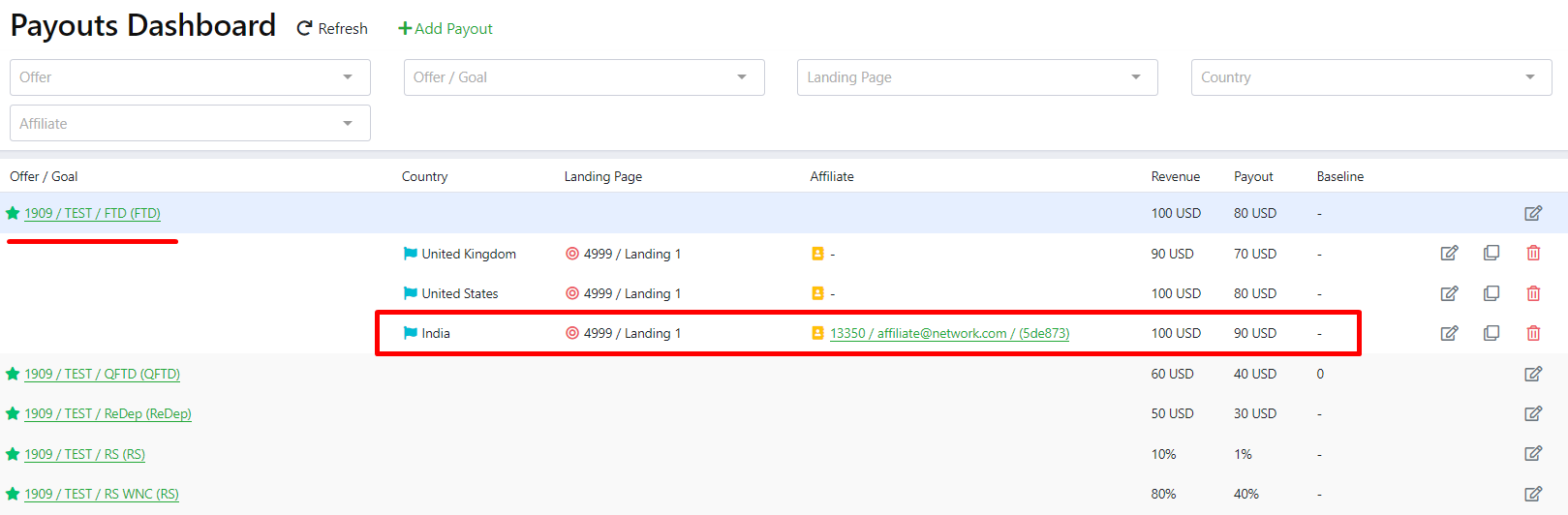Select the Country filter dropdown
Viewport: 1568px width, 515px height.
[x=1370, y=77]
